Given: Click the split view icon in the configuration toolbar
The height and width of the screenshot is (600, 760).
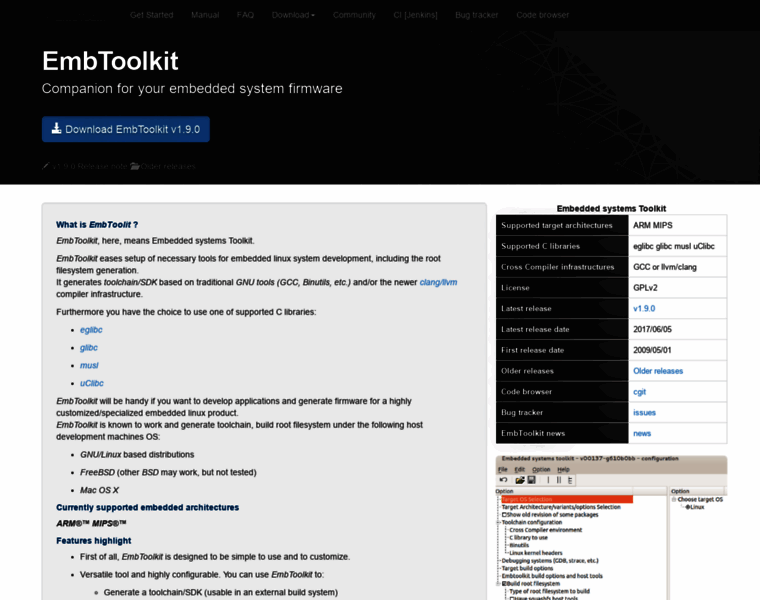Looking at the screenshot, I should point(559,480).
